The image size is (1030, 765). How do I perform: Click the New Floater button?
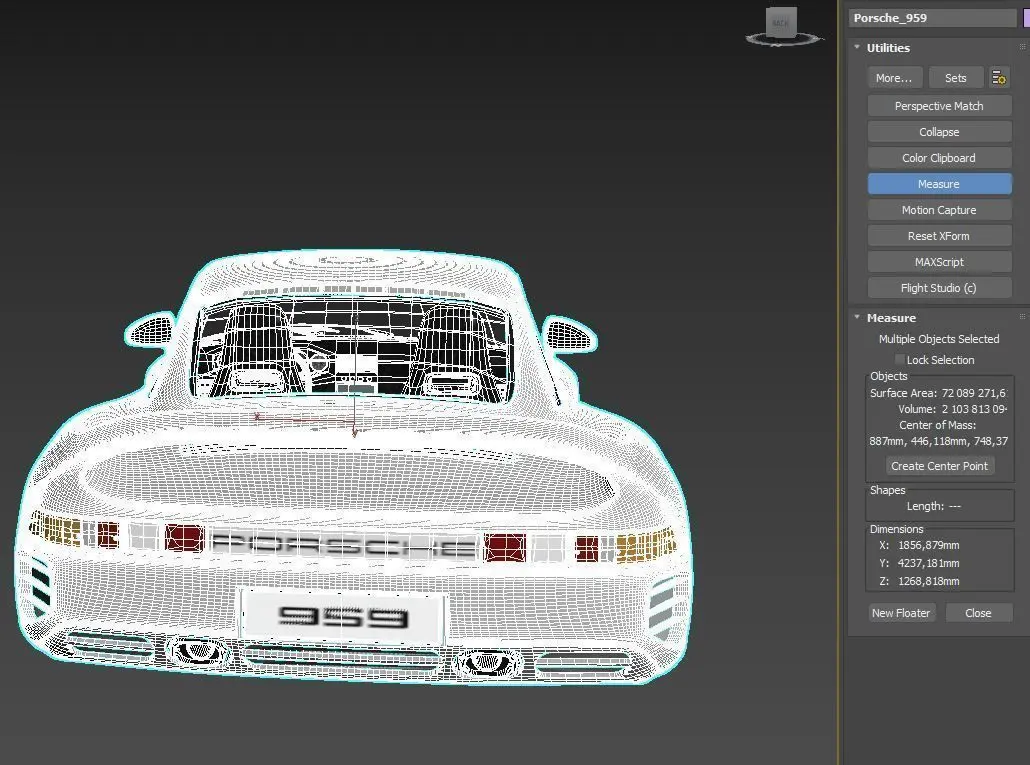click(901, 613)
